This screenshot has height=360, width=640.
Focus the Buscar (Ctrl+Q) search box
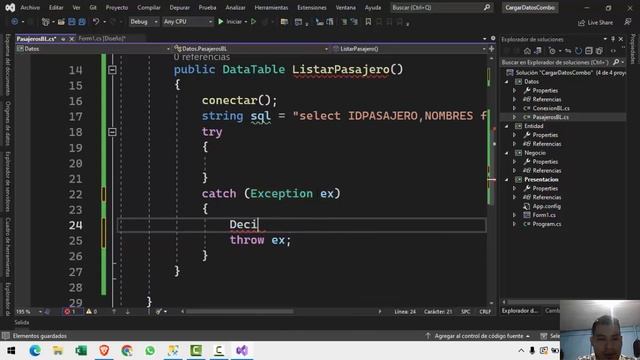[x=441, y=7]
